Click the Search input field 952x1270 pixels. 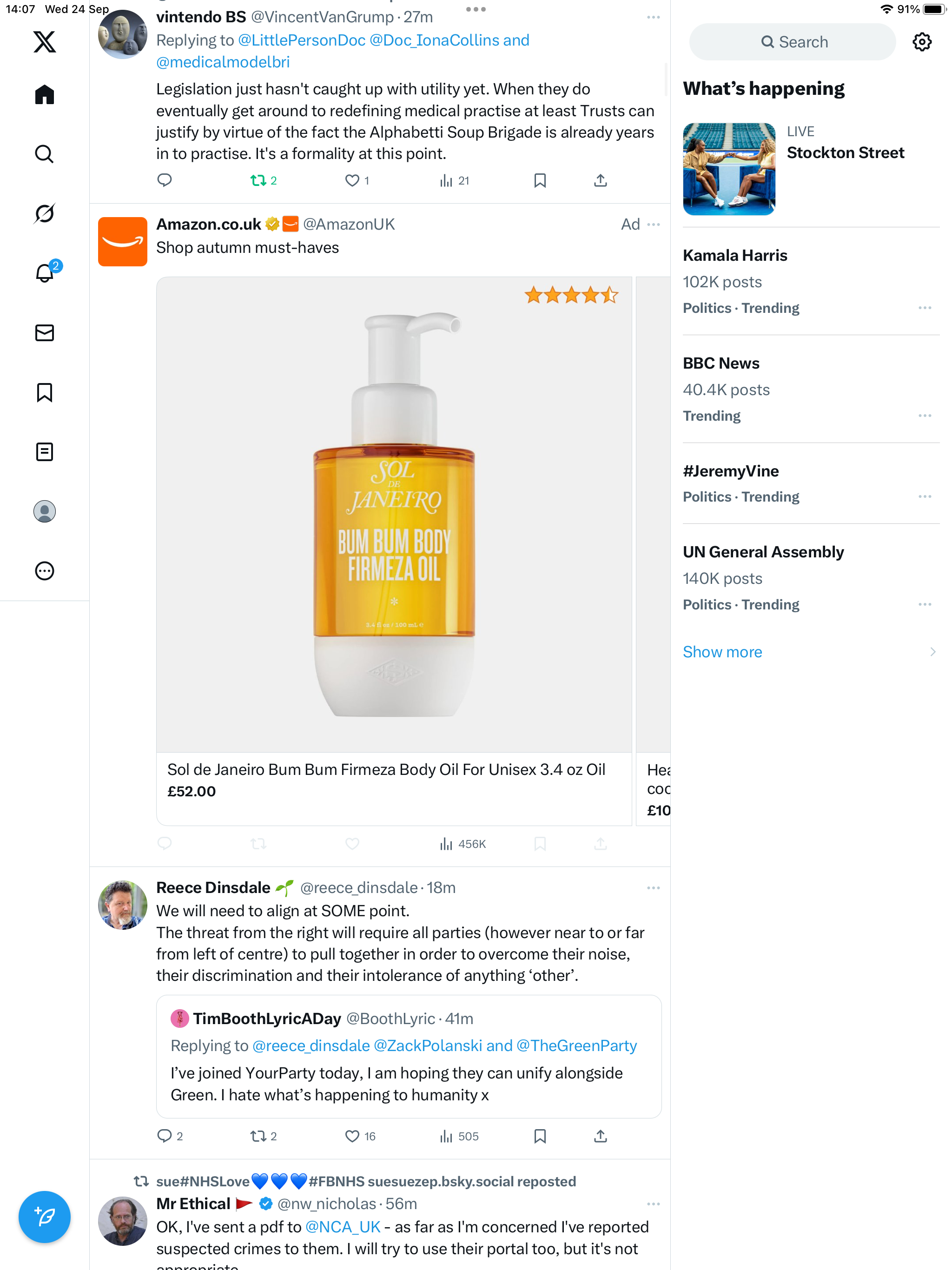click(792, 42)
